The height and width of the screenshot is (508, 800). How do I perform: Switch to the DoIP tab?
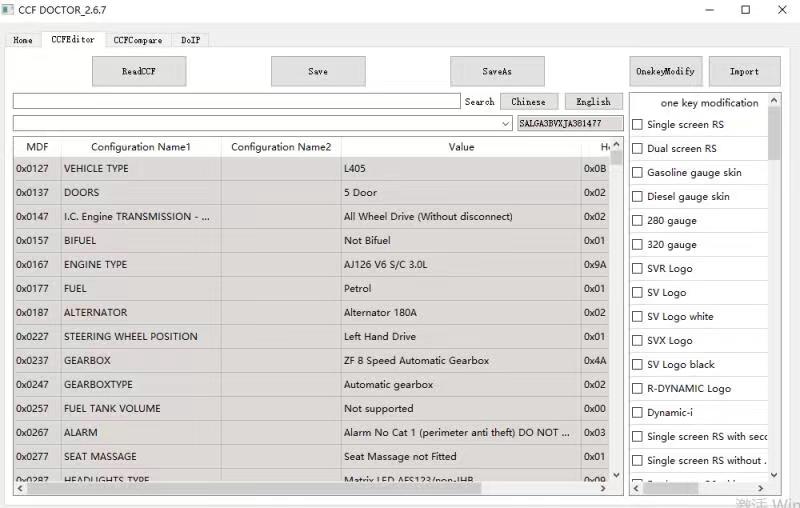(190, 40)
